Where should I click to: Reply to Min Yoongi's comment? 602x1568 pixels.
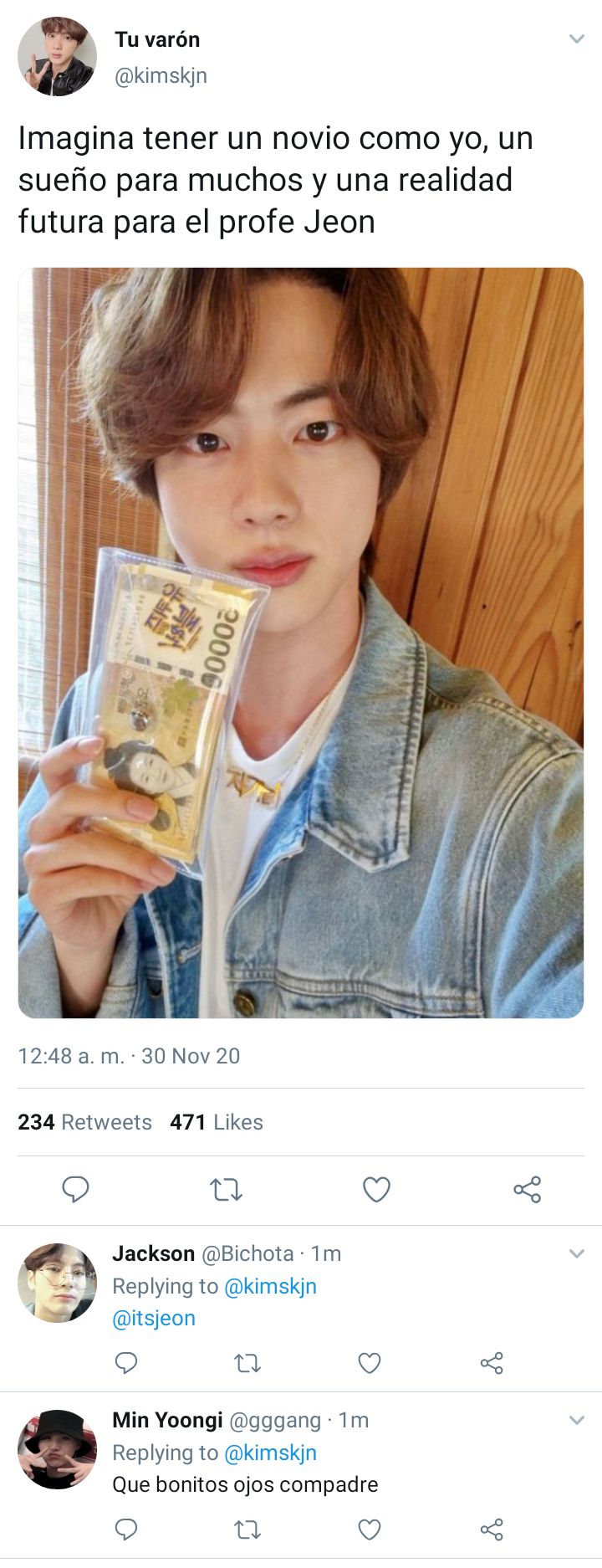126,1530
